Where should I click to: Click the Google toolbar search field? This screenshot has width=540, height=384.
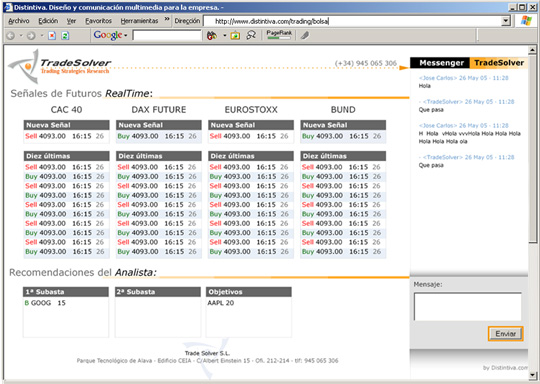click(167, 35)
